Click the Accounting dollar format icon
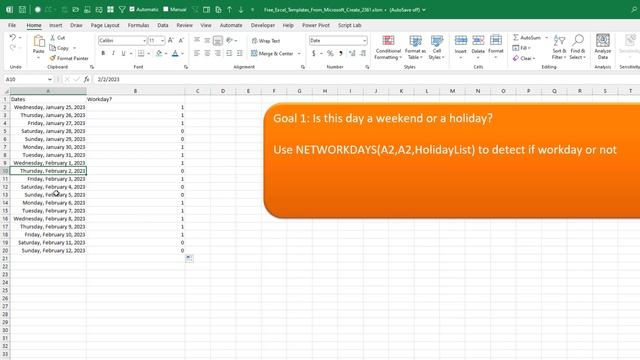The width and height of the screenshot is (640, 360). pos(313,53)
